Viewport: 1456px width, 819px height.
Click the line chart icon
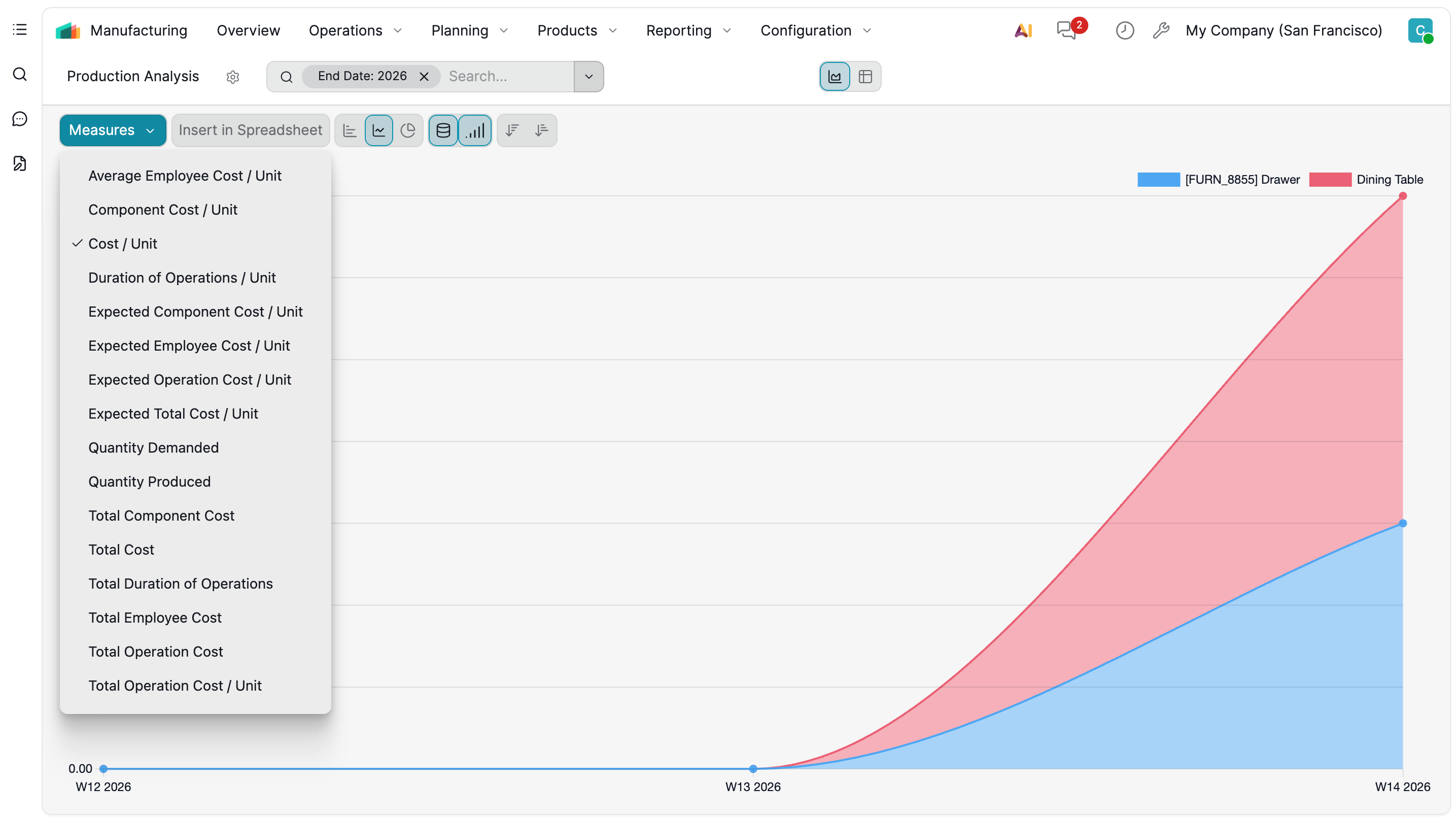tap(378, 130)
